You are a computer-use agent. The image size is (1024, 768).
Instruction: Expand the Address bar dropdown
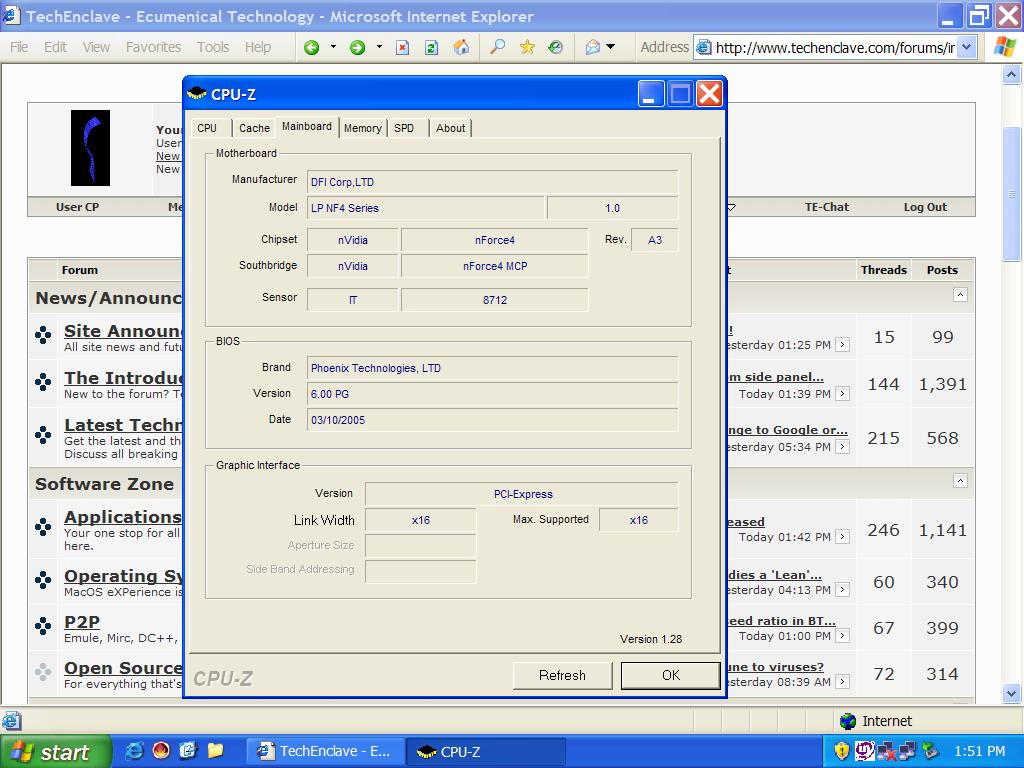coord(967,47)
